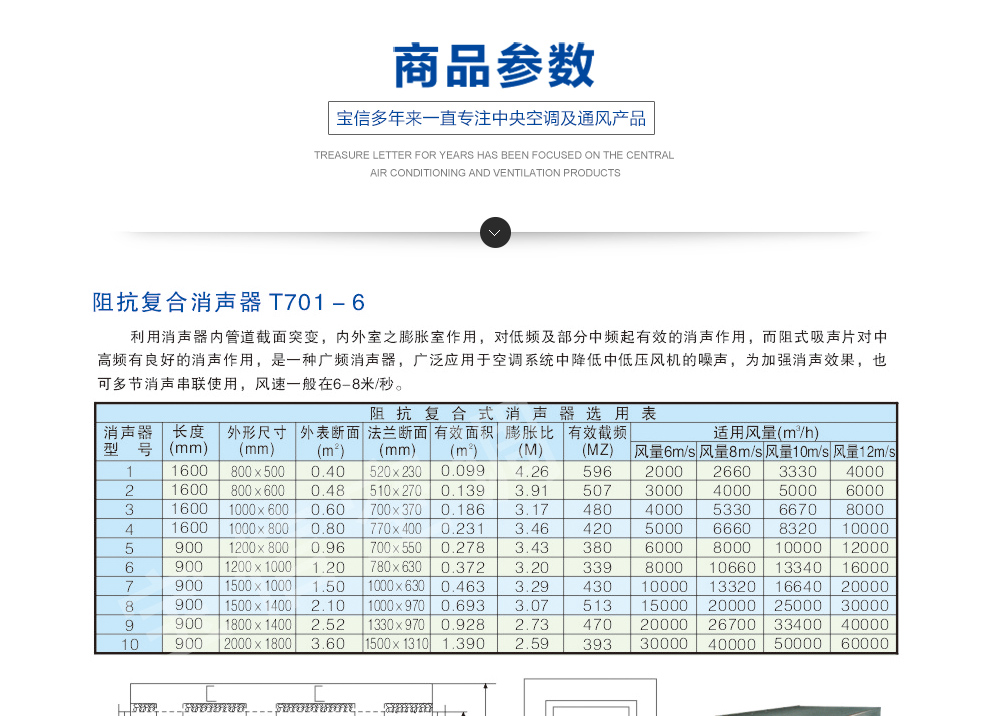Open the square front-view diagram
Viewport: 1000px width, 716px height.
(x=590, y=699)
